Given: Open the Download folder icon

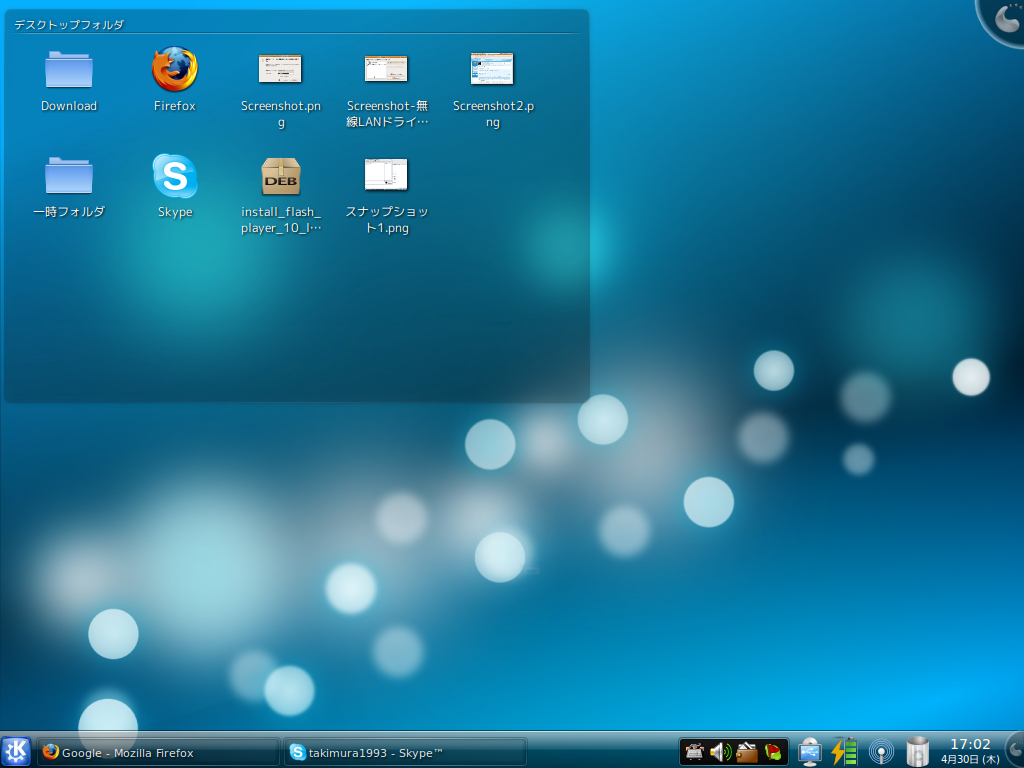Looking at the screenshot, I should click(69, 69).
